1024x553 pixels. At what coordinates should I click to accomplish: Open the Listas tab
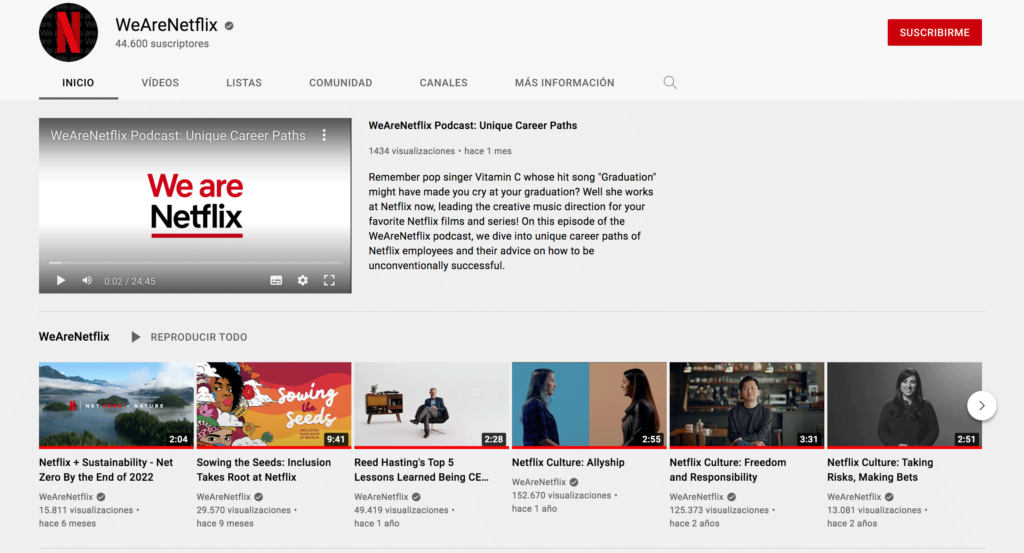[244, 83]
